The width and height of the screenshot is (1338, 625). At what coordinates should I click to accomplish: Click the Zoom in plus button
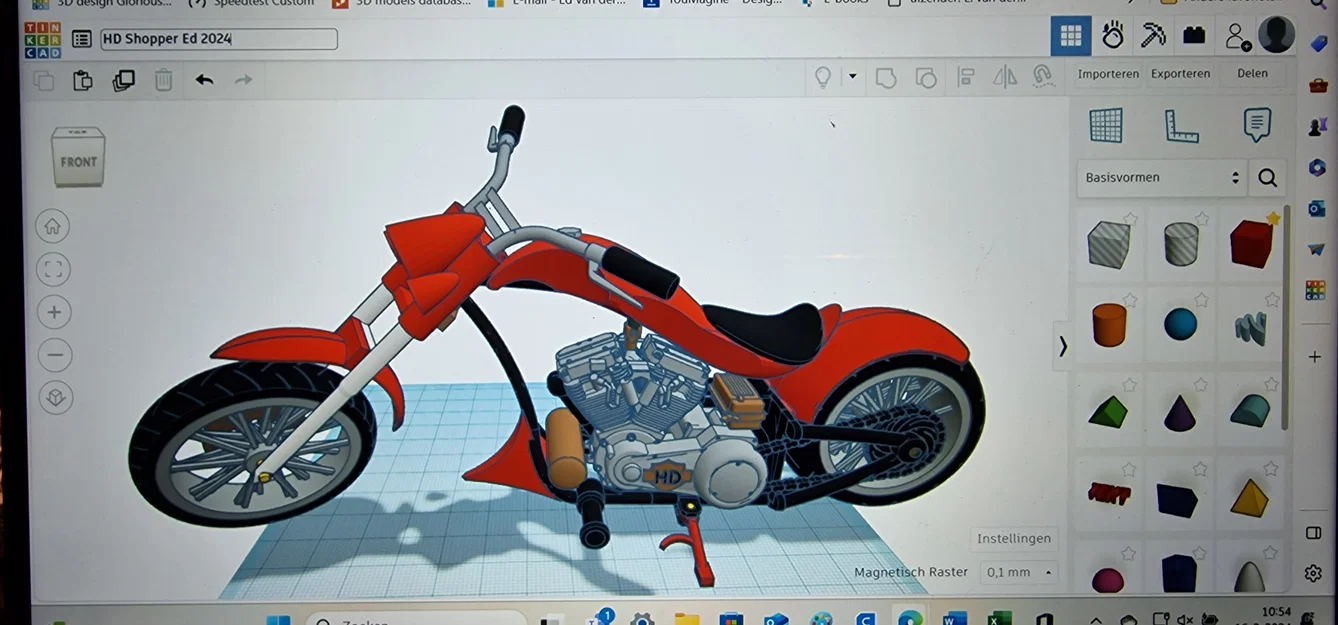click(x=54, y=312)
